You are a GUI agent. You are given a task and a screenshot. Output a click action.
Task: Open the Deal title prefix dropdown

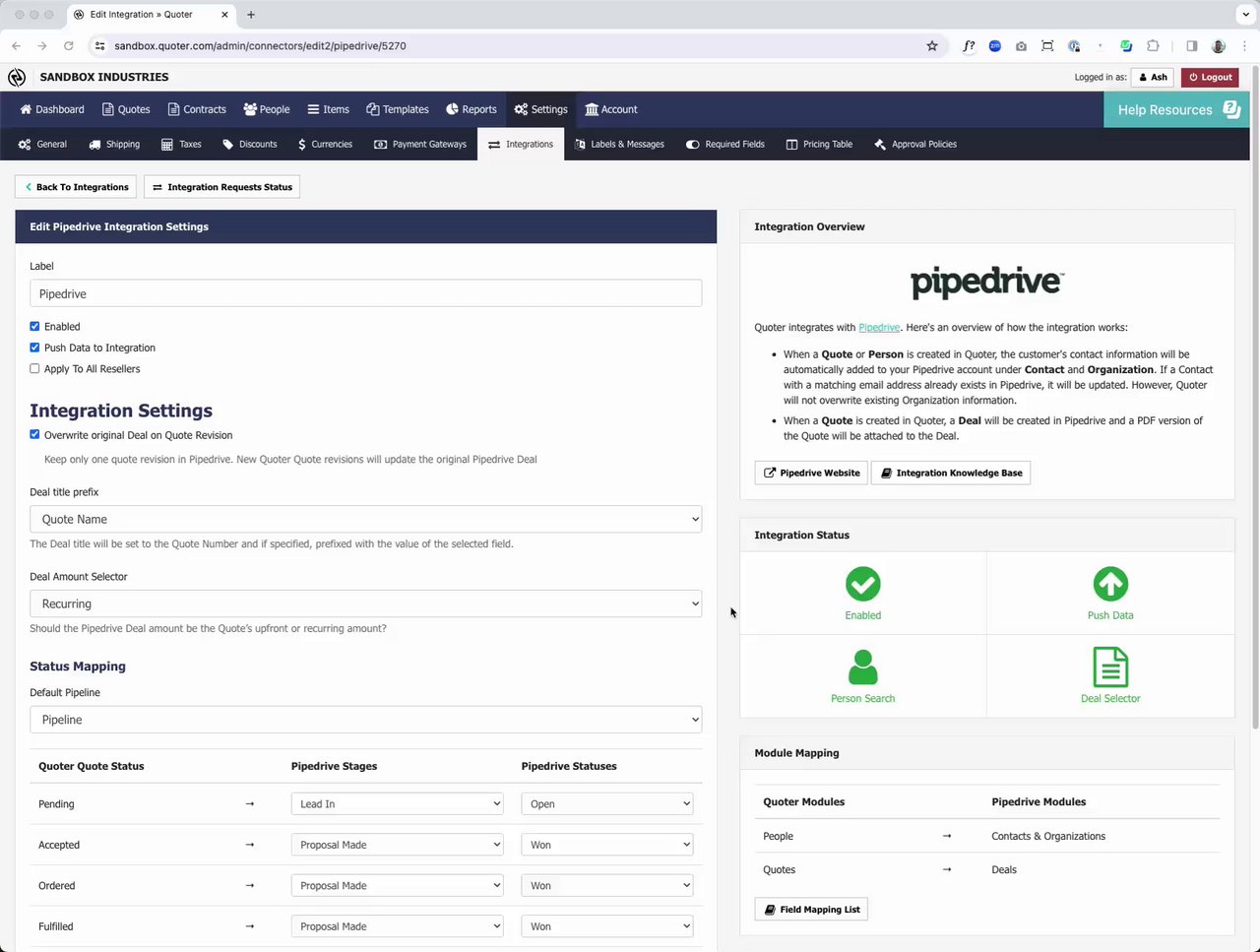pos(365,519)
